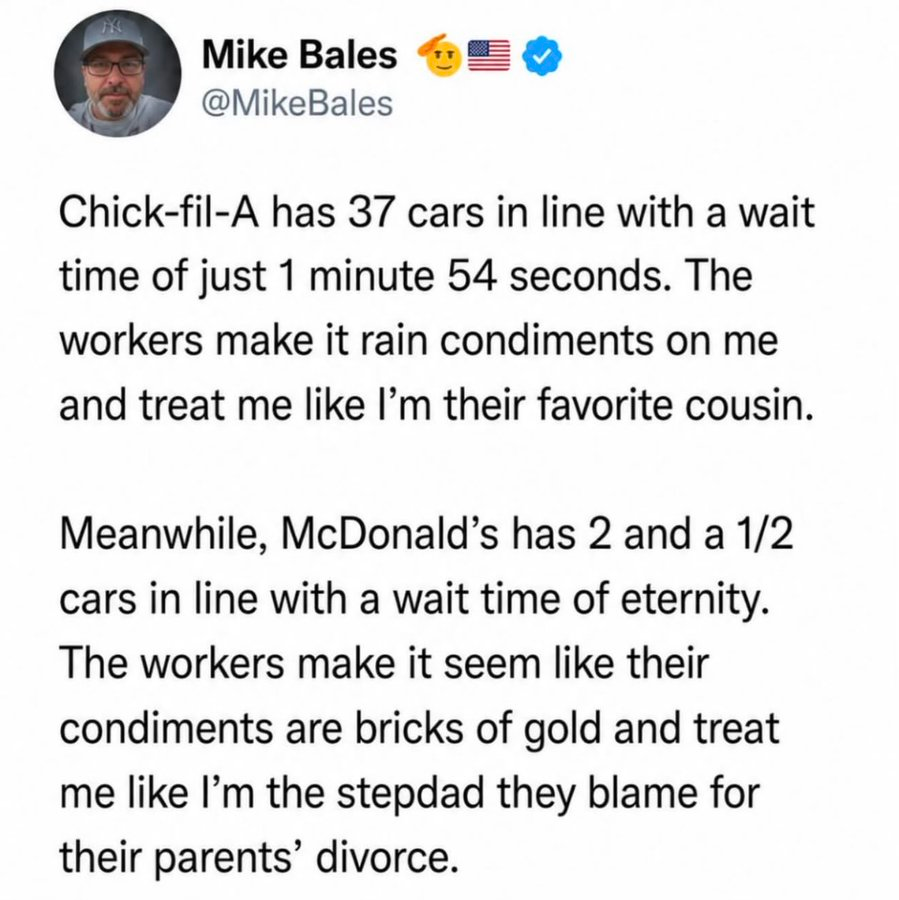
Task: Open Mike Bales' profile picture
Action: (118, 73)
